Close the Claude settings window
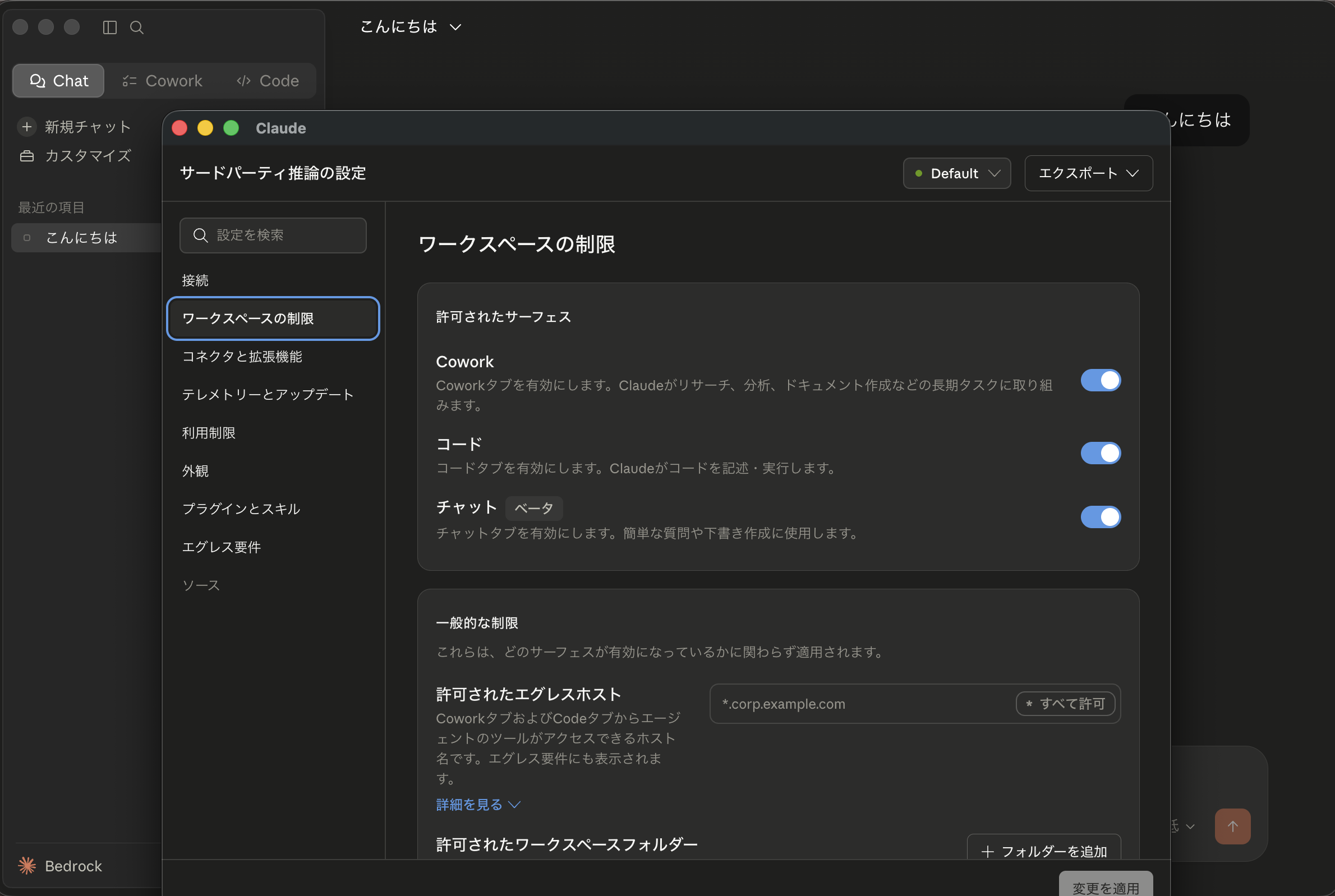This screenshot has width=1335, height=896. (179, 128)
